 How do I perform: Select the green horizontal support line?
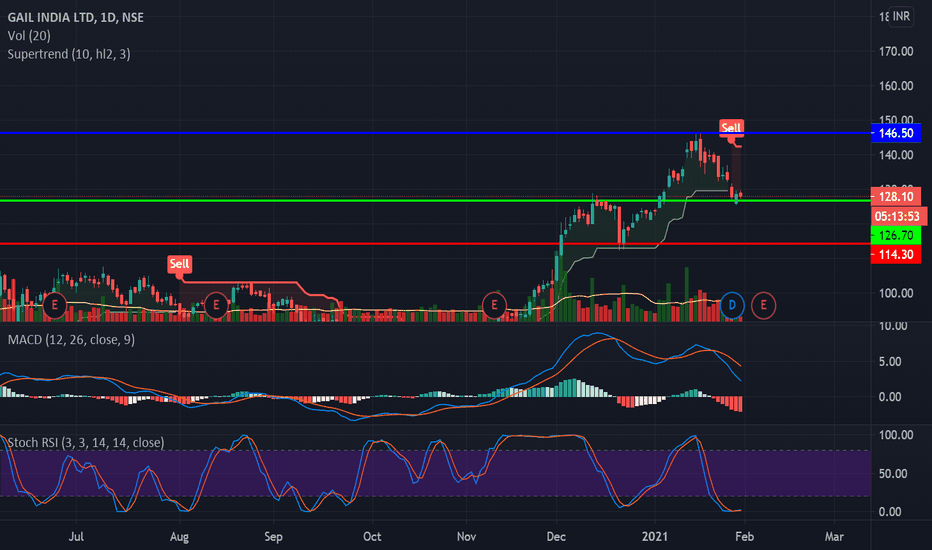435,200
